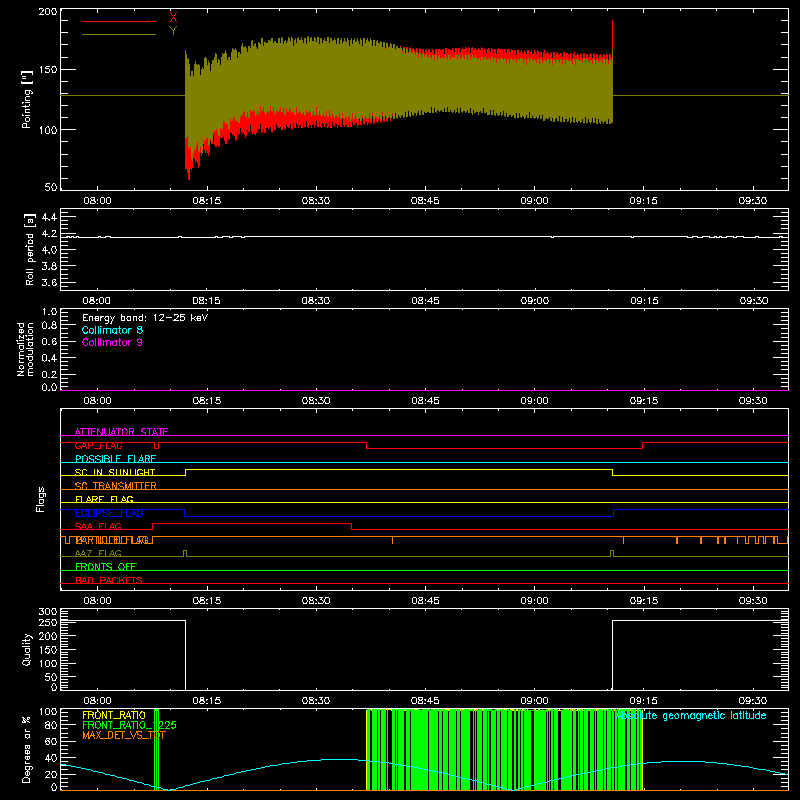Click the 09:00 tick label under Quality plot

[534, 701]
